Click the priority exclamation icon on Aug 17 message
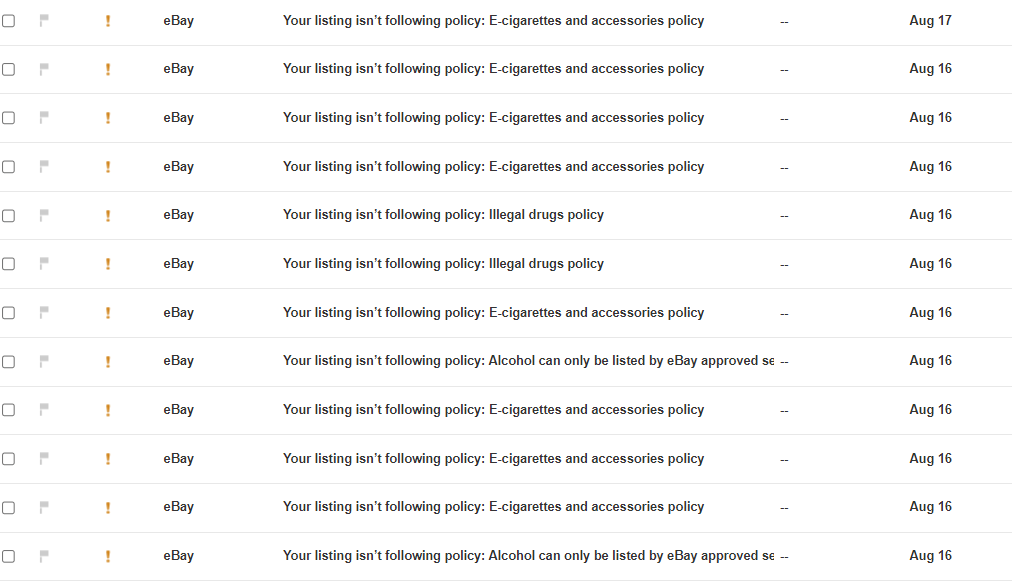 108,21
